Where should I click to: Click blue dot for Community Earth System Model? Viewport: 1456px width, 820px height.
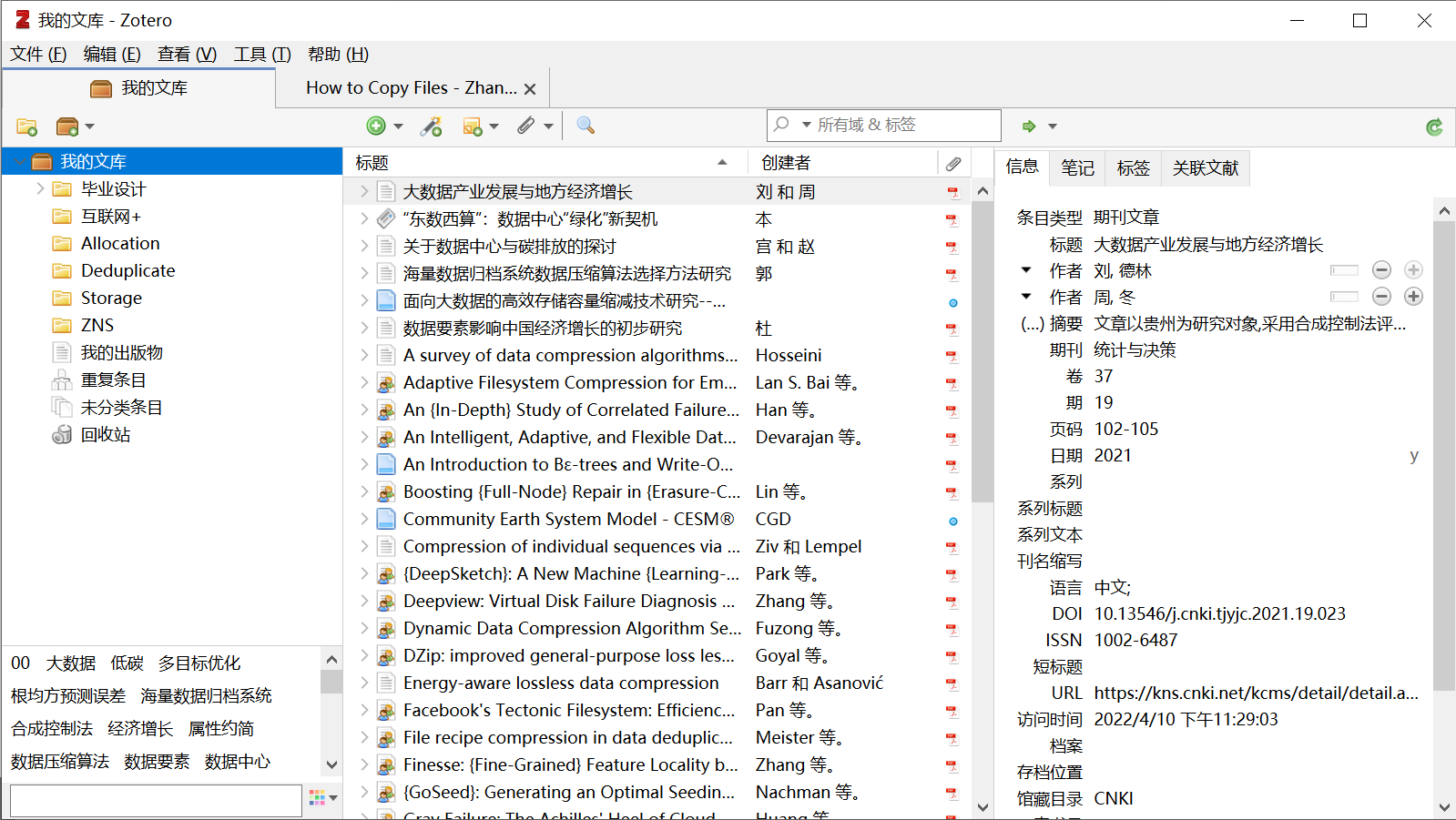pos(952,521)
